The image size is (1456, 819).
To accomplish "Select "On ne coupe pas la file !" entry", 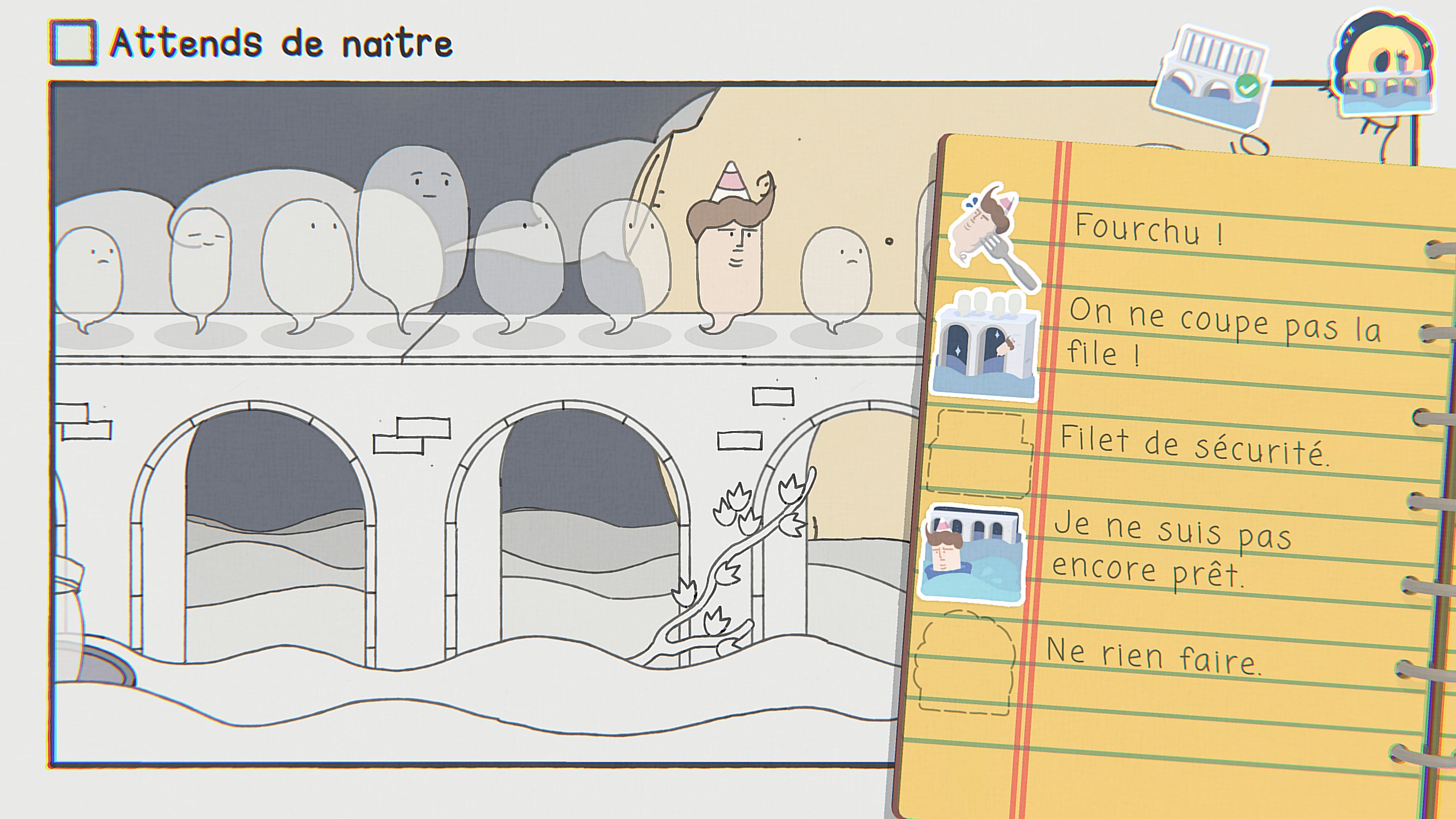I will click(x=1223, y=333).
